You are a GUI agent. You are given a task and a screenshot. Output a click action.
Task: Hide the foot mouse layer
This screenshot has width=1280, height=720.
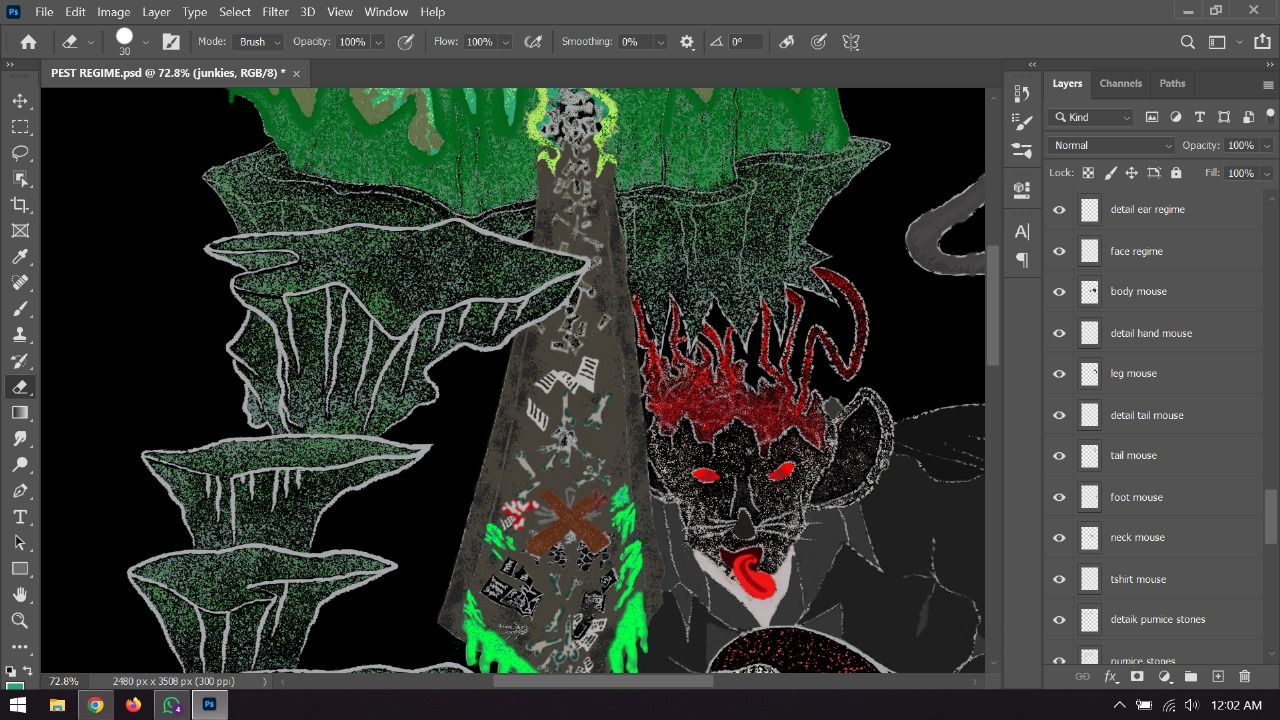click(x=1059, y=497)
